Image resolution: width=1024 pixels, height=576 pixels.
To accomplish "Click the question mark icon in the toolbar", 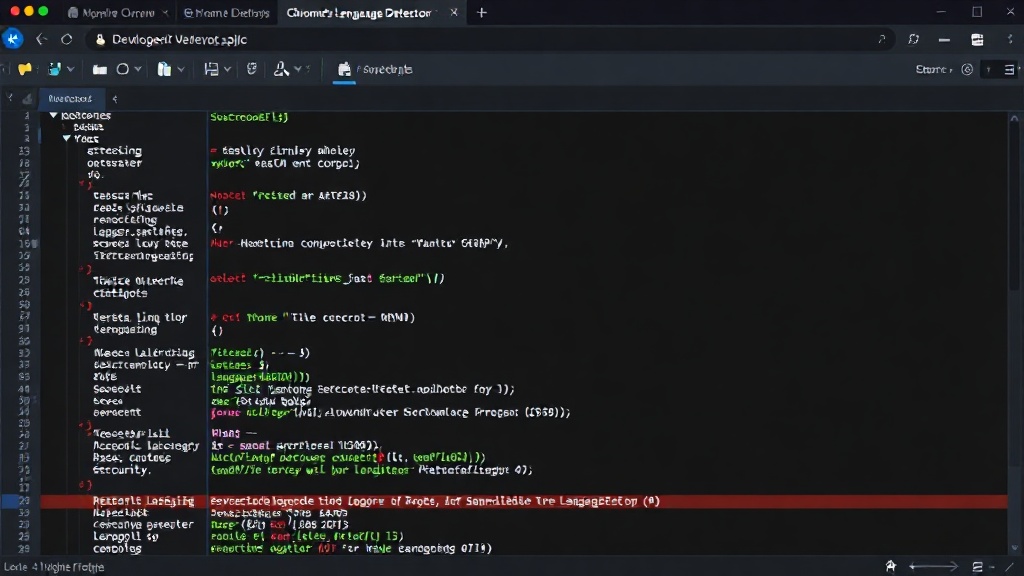I will click(988, 69).
